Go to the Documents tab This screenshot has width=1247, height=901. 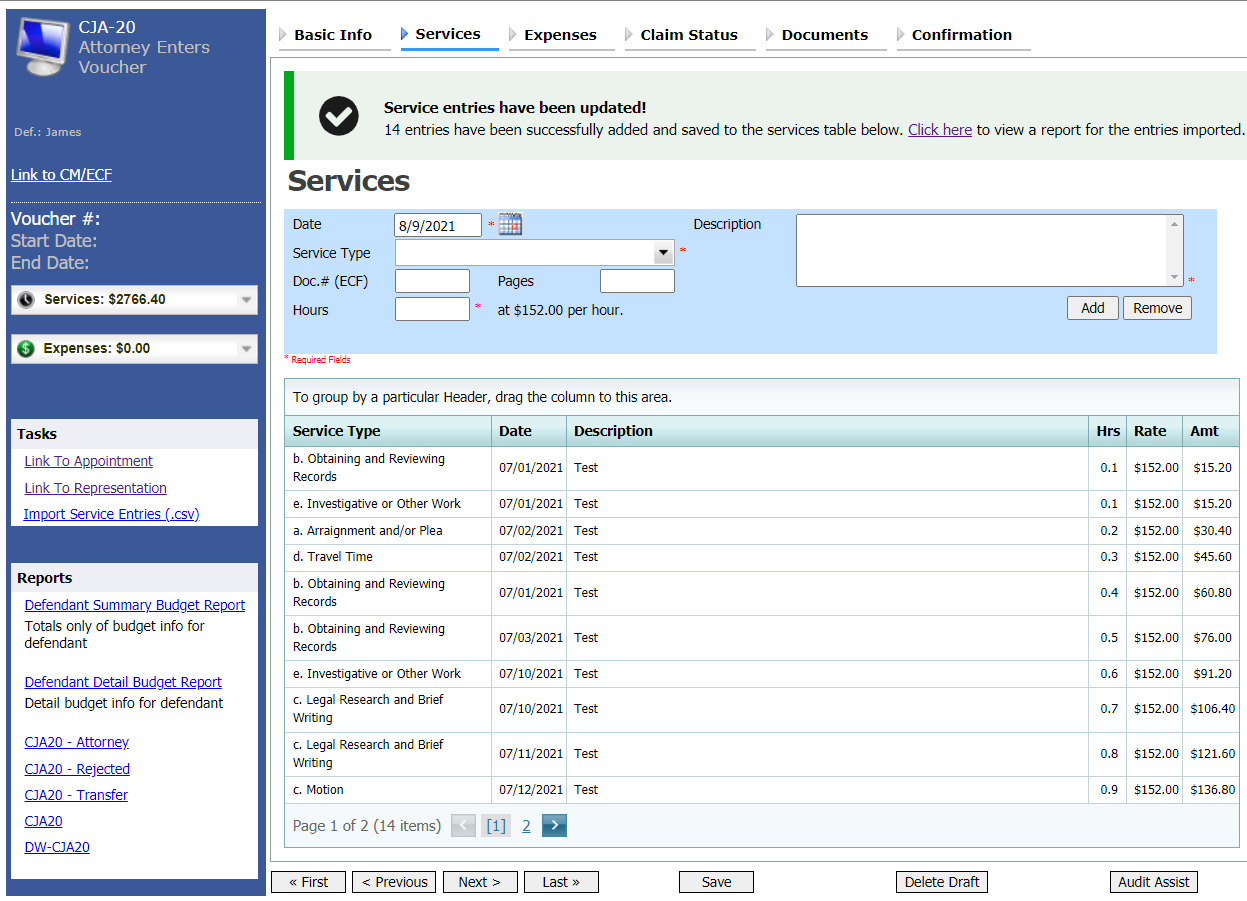click(825, 35)
